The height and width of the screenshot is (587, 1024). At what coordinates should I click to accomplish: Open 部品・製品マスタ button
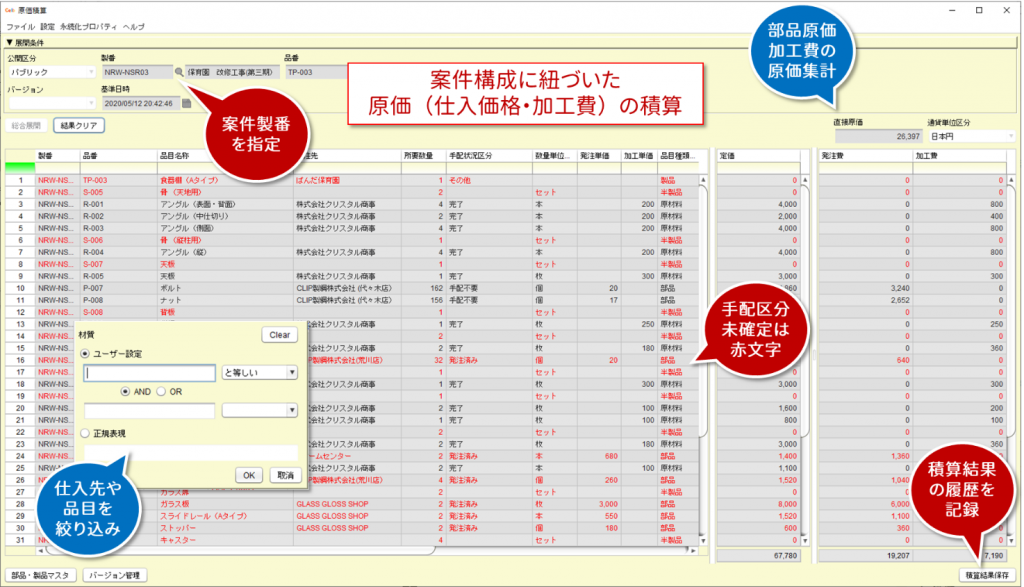pyautogui.click(x=40, y=575)
